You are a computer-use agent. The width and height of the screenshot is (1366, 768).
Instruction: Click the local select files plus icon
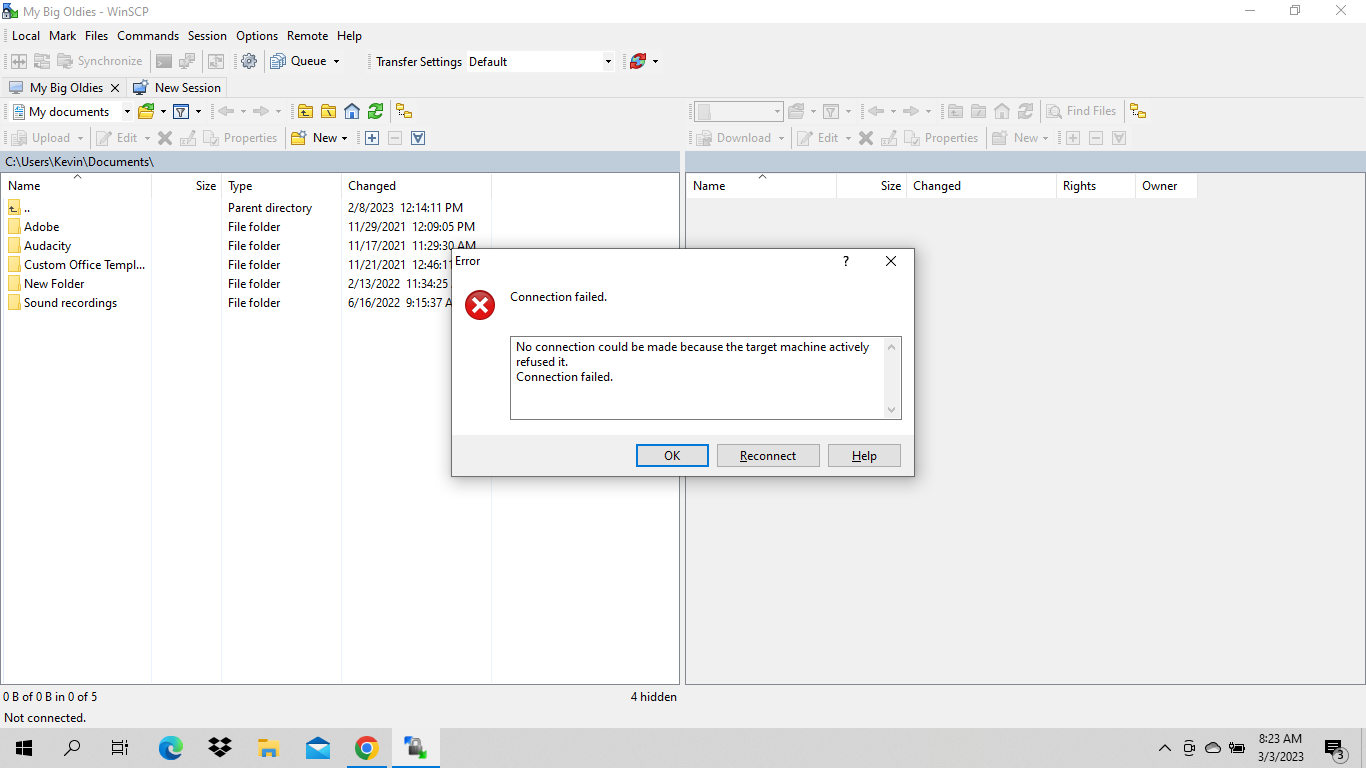[372, 138]
